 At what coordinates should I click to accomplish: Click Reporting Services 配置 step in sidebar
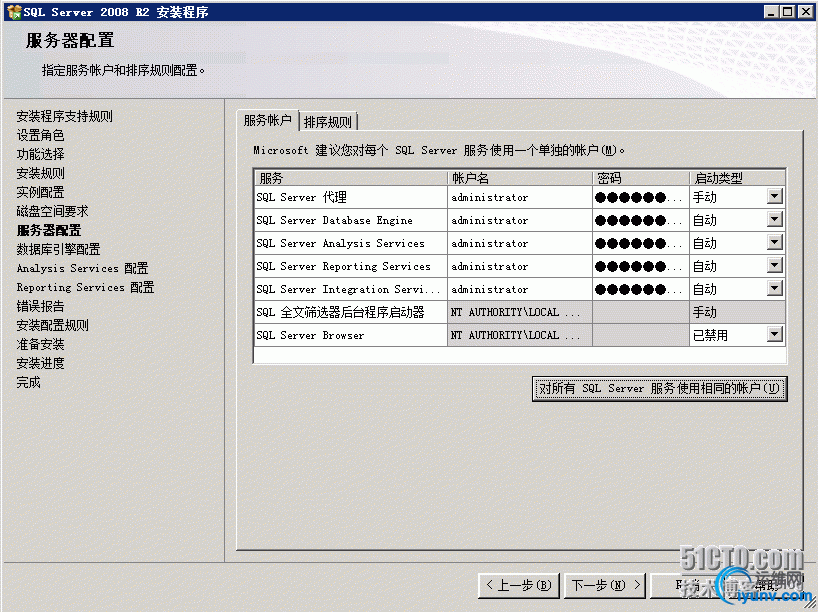(x=85, y=287)
